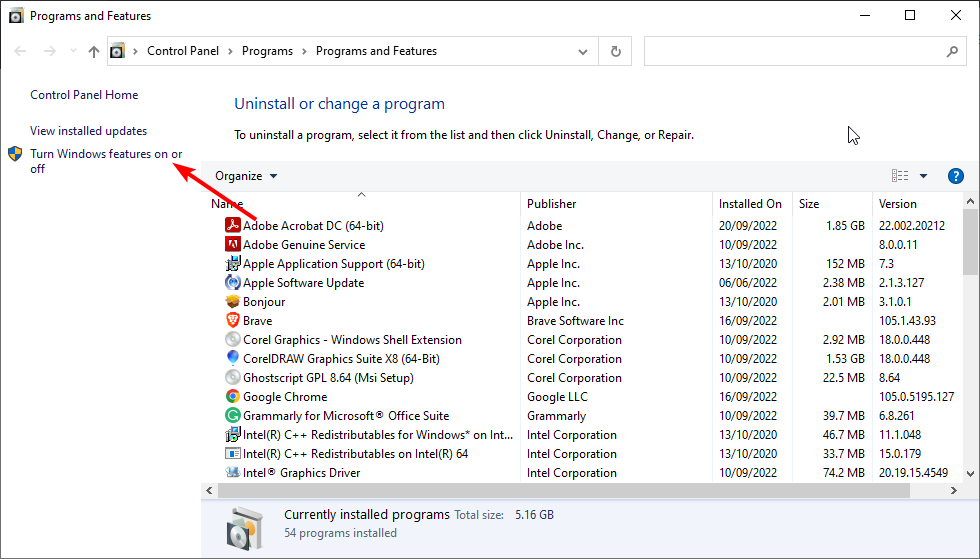Screen dimensions: 980x559
Task: Sort programs by Installed On column
Action: click(752, 204)
